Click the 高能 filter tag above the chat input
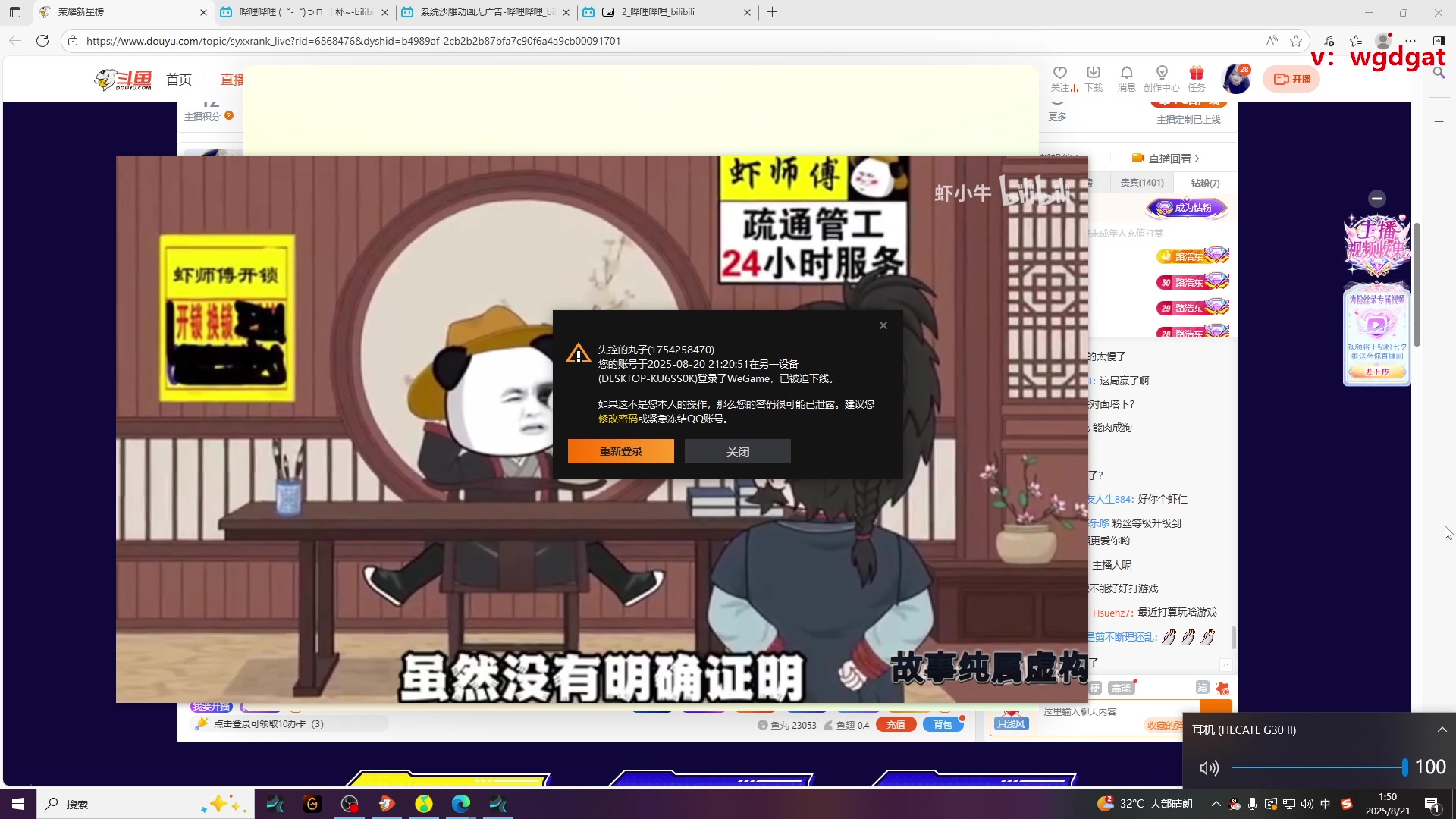This screenshot has width=1456, height=819. [1121, 688]
